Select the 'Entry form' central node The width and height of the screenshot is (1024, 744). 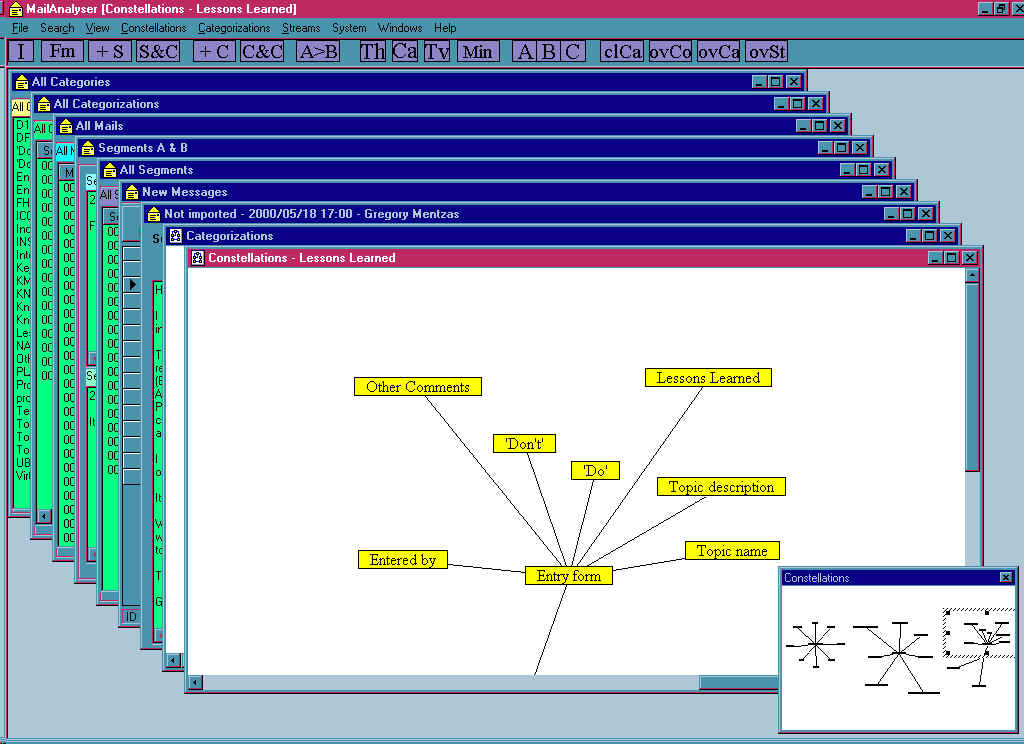coord(568,575)
